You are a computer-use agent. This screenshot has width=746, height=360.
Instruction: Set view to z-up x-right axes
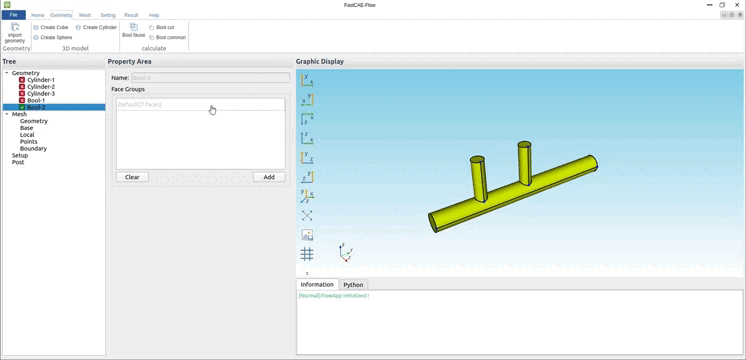click(307, 138)
